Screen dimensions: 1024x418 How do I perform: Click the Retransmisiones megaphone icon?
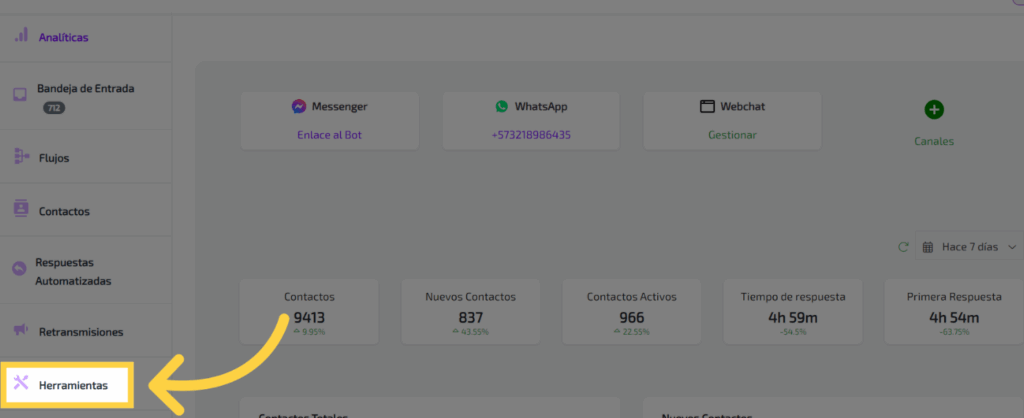point(19,330)
